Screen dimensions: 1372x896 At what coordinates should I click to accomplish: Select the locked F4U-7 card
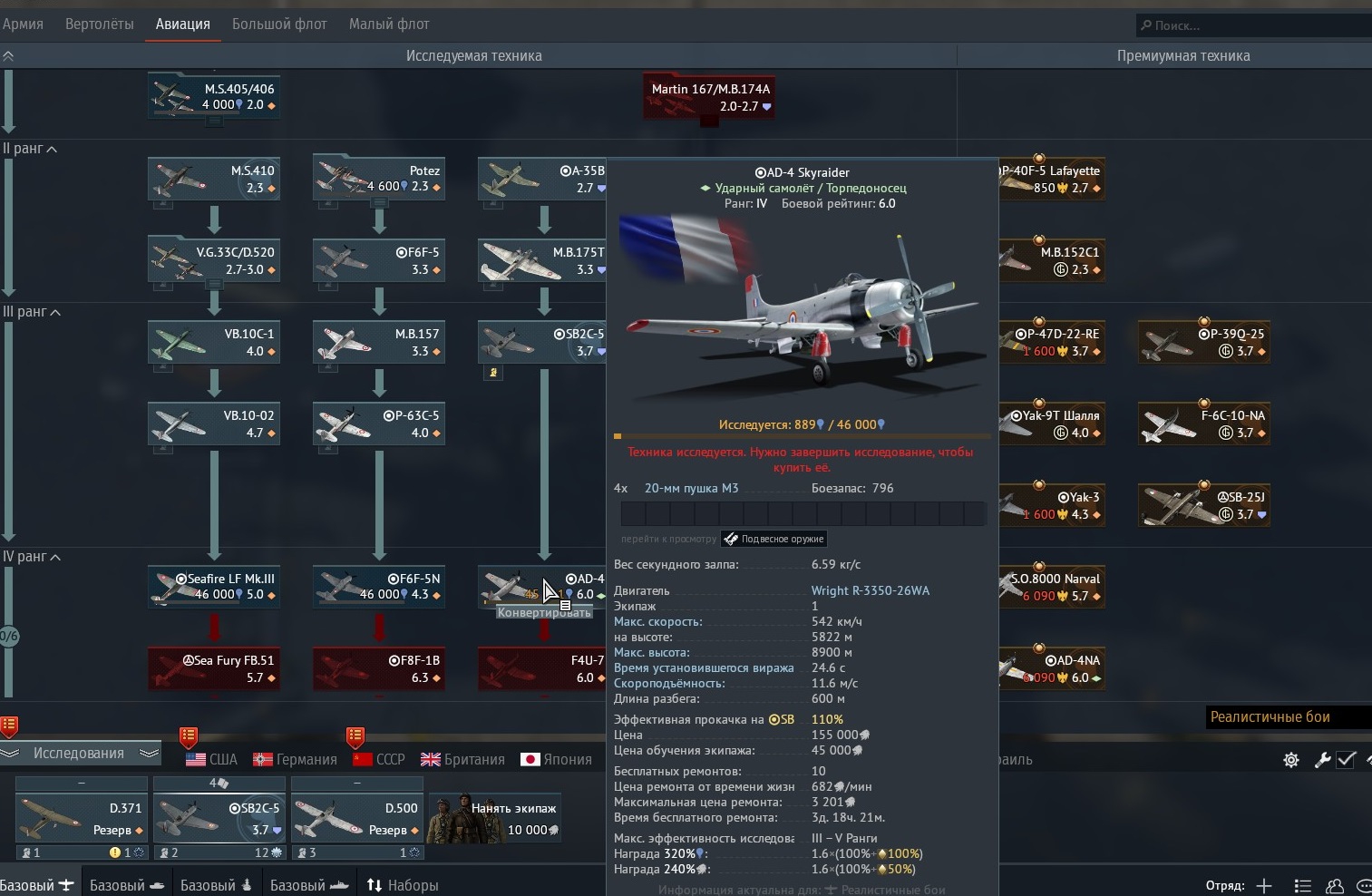(542, 668)
